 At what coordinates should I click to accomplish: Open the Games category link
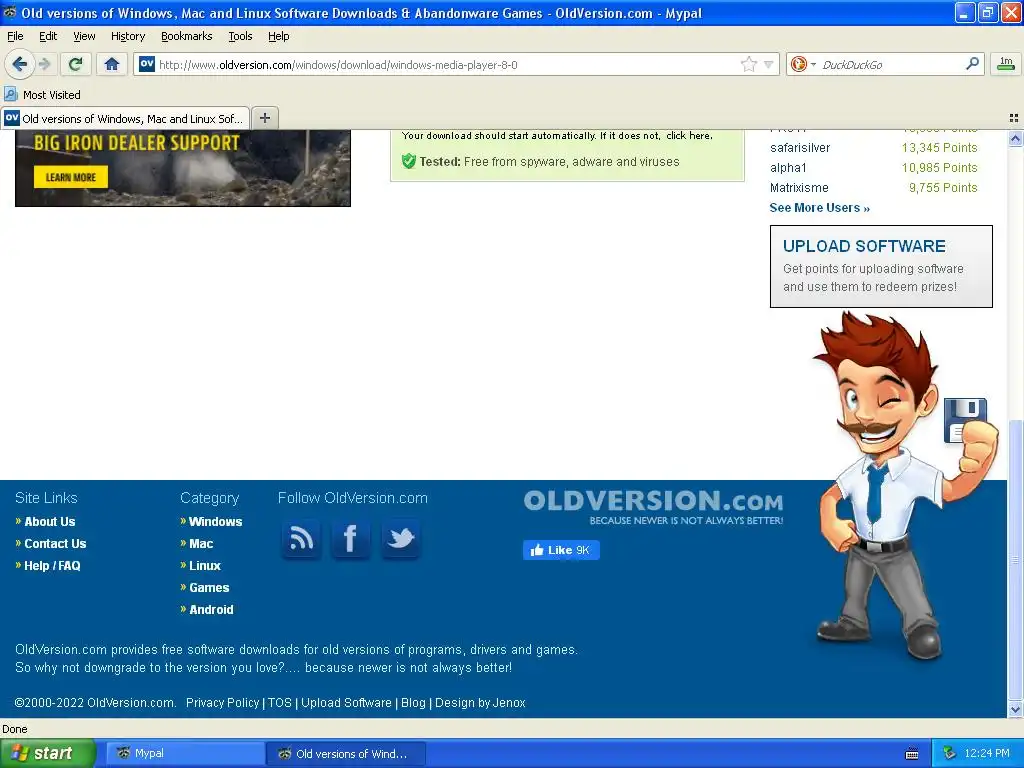[209, 588]
